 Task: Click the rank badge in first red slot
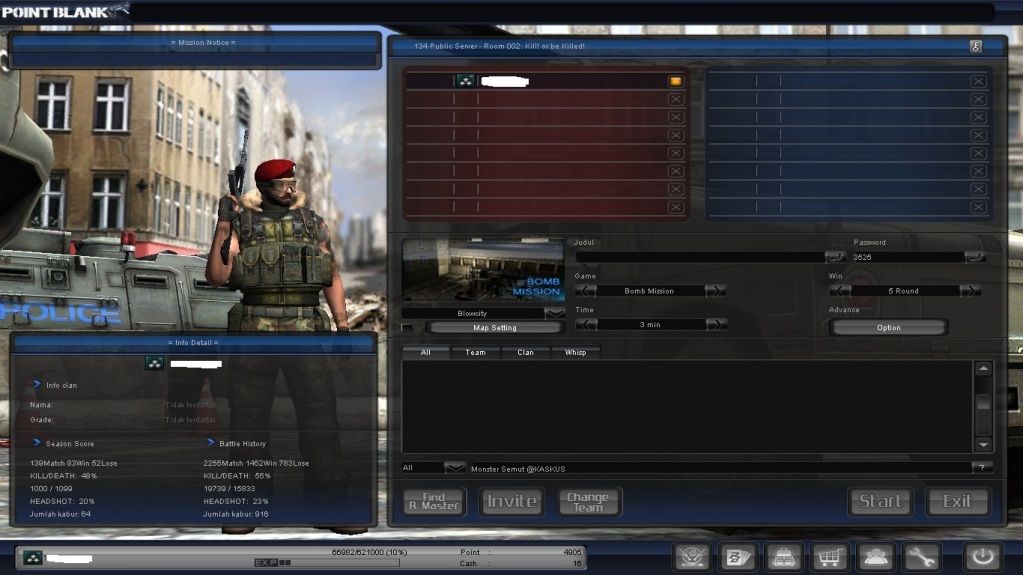[x=465, y=81]
